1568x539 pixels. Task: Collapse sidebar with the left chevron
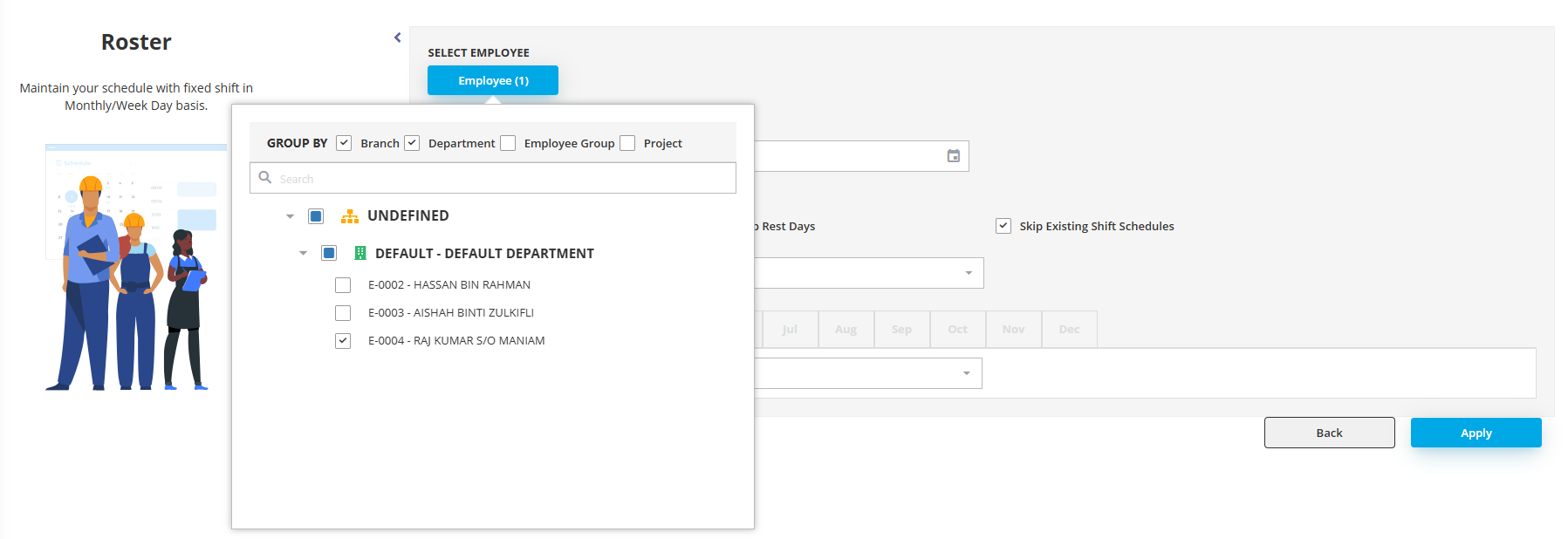398,38
